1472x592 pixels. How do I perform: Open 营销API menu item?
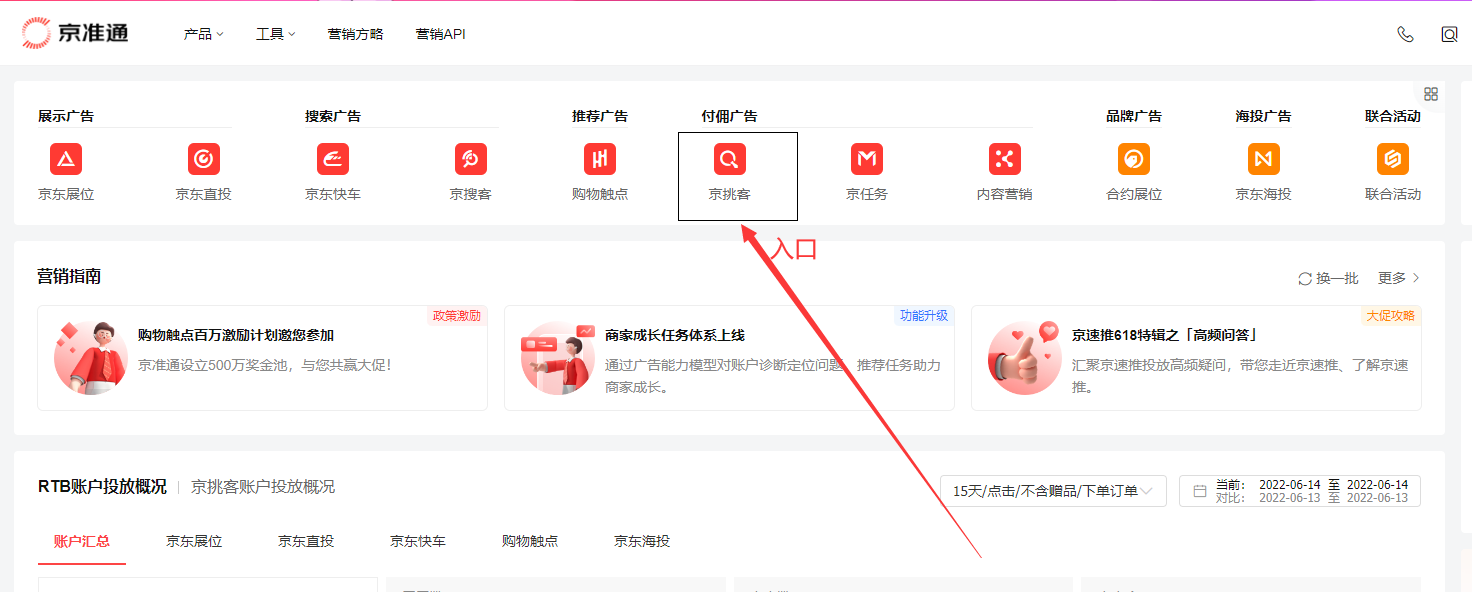pos(441,34)
